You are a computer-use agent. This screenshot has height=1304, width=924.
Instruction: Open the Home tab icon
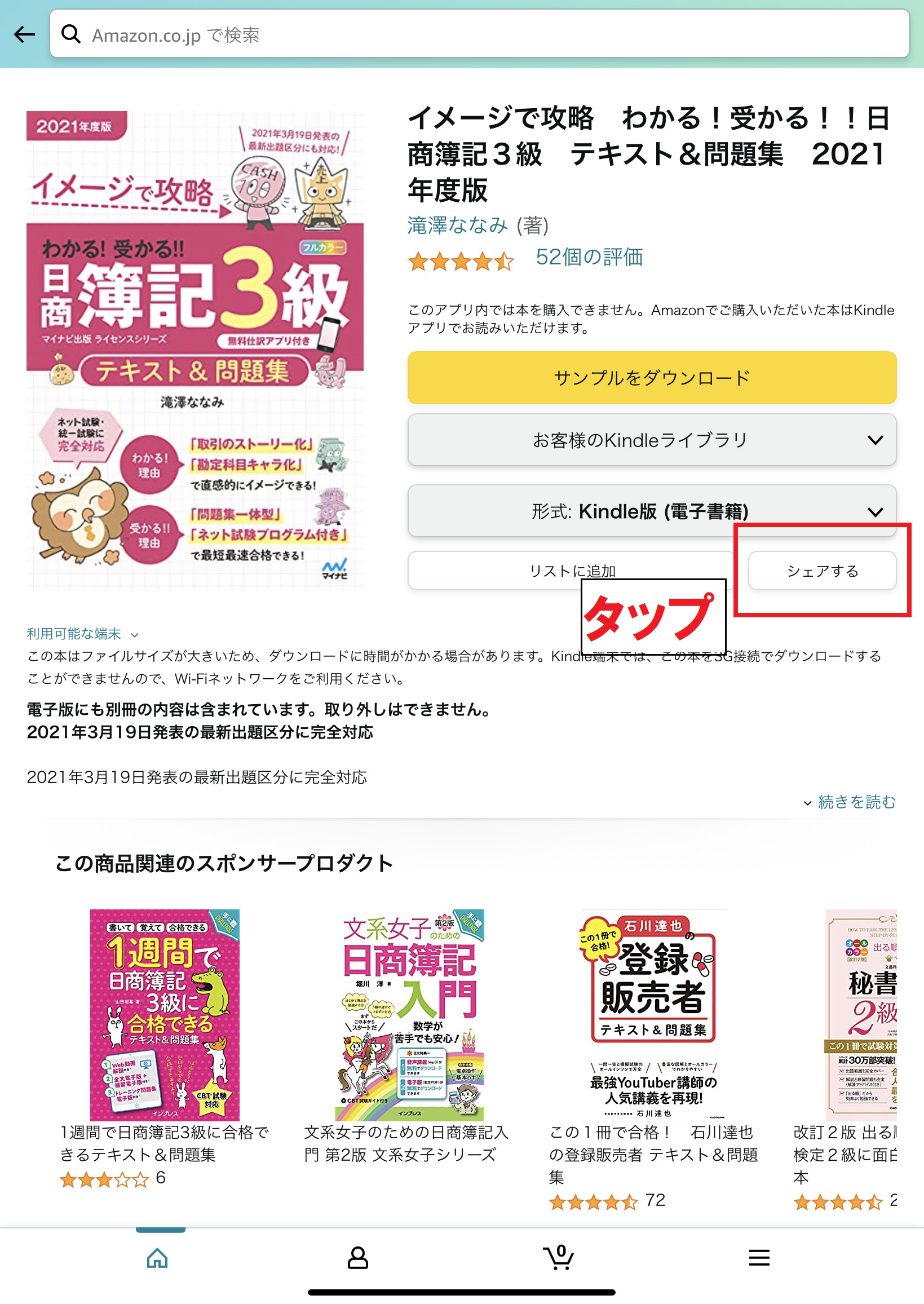point(158,1258)
